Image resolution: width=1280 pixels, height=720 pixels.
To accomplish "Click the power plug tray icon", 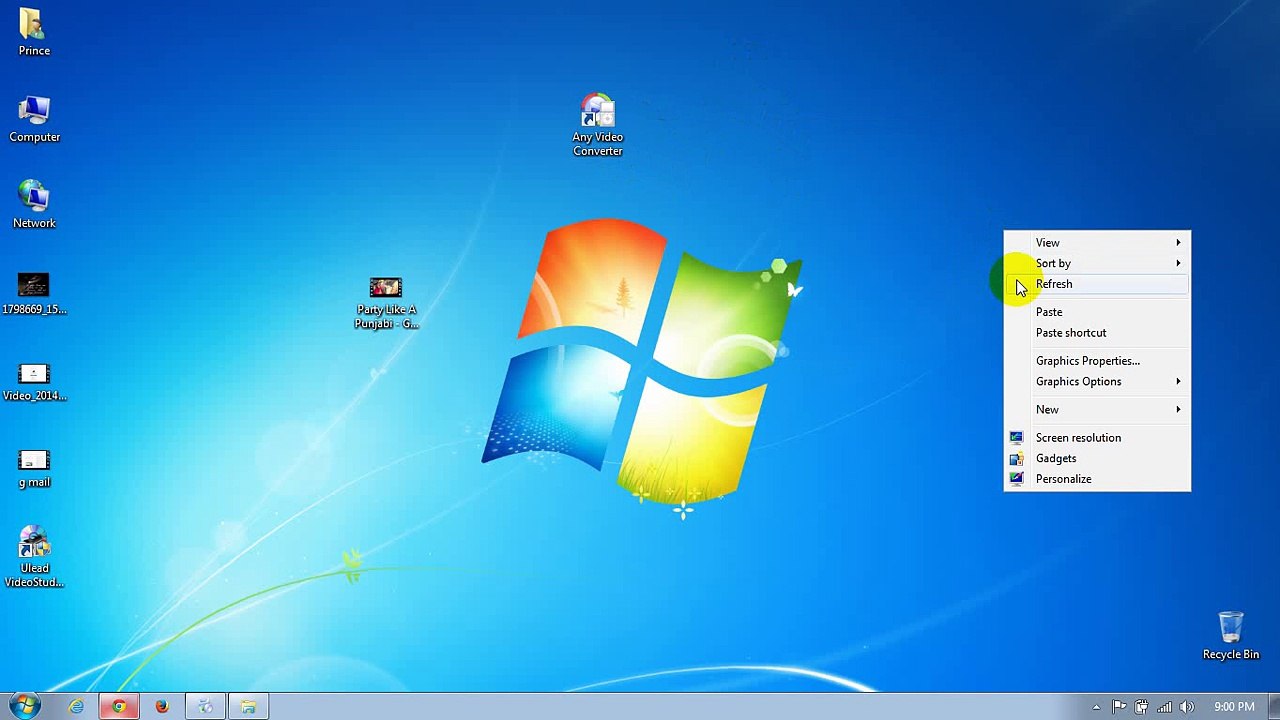I will click(1142, 707).
